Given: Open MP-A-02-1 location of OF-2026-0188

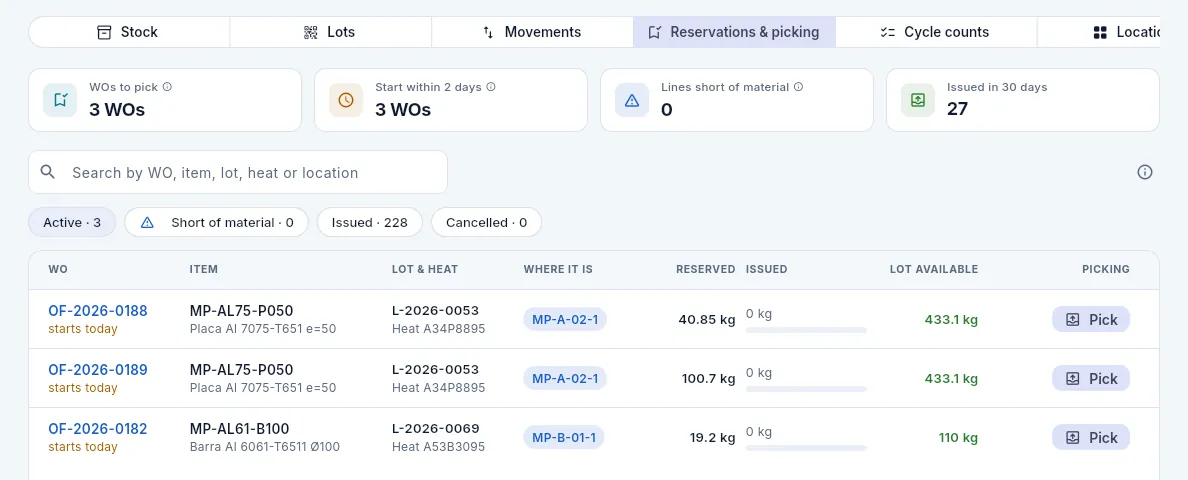Looking at the screenshot, I should pos(565,319).
